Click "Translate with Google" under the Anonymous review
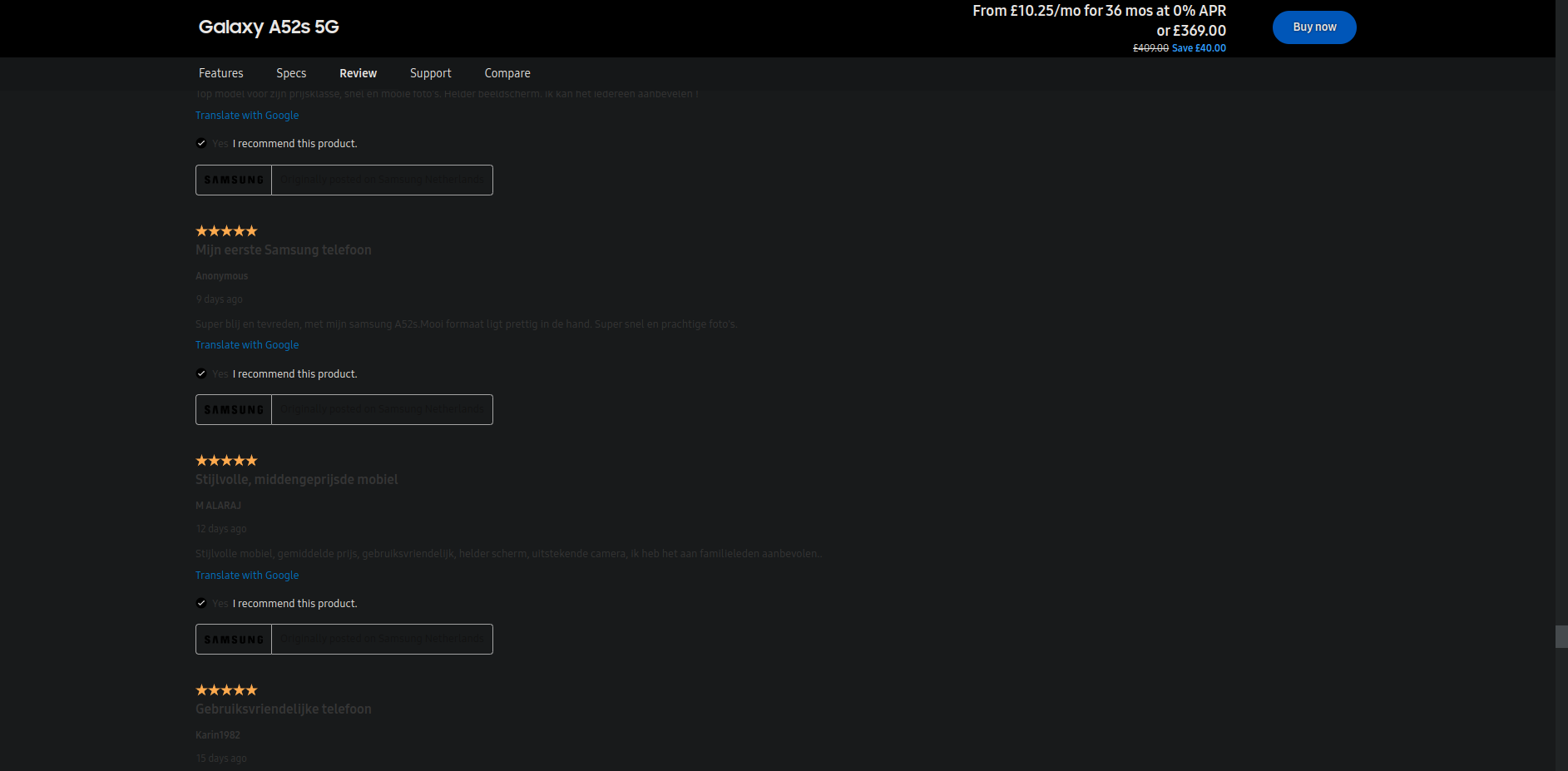 click(246, 344)
